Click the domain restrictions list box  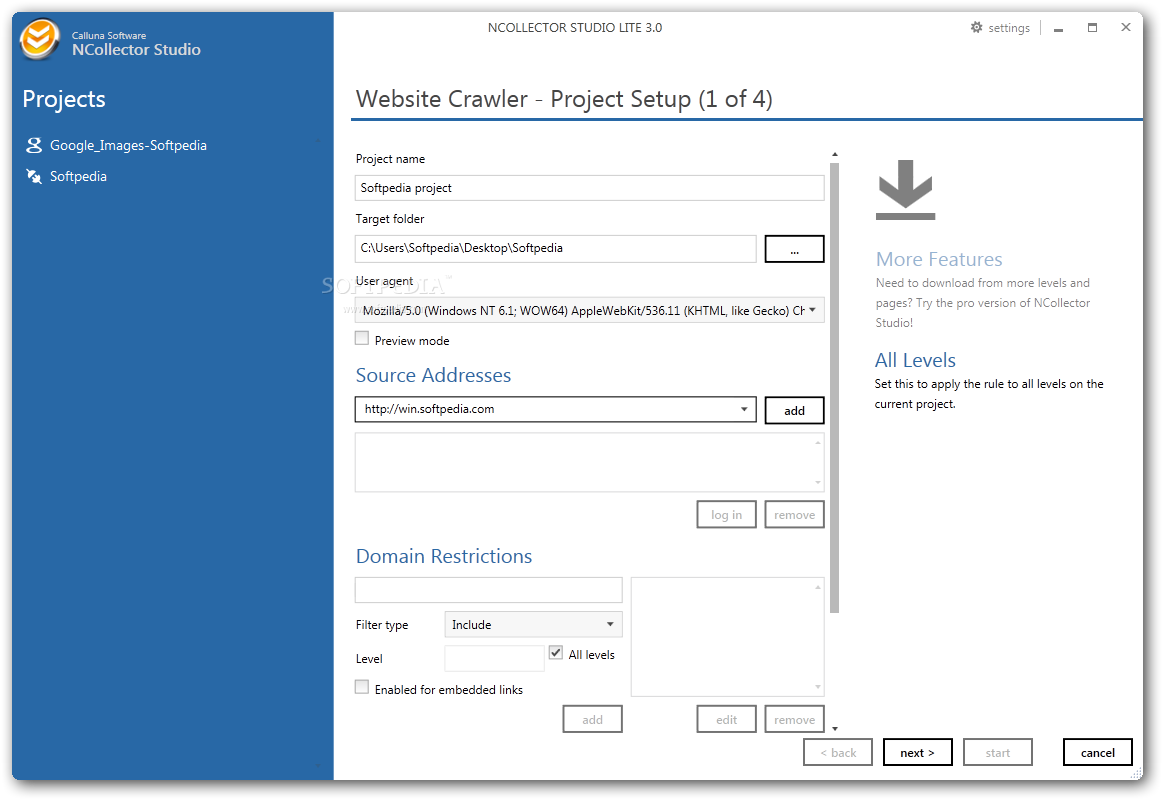pyautogui.click(x=728, y=637)
